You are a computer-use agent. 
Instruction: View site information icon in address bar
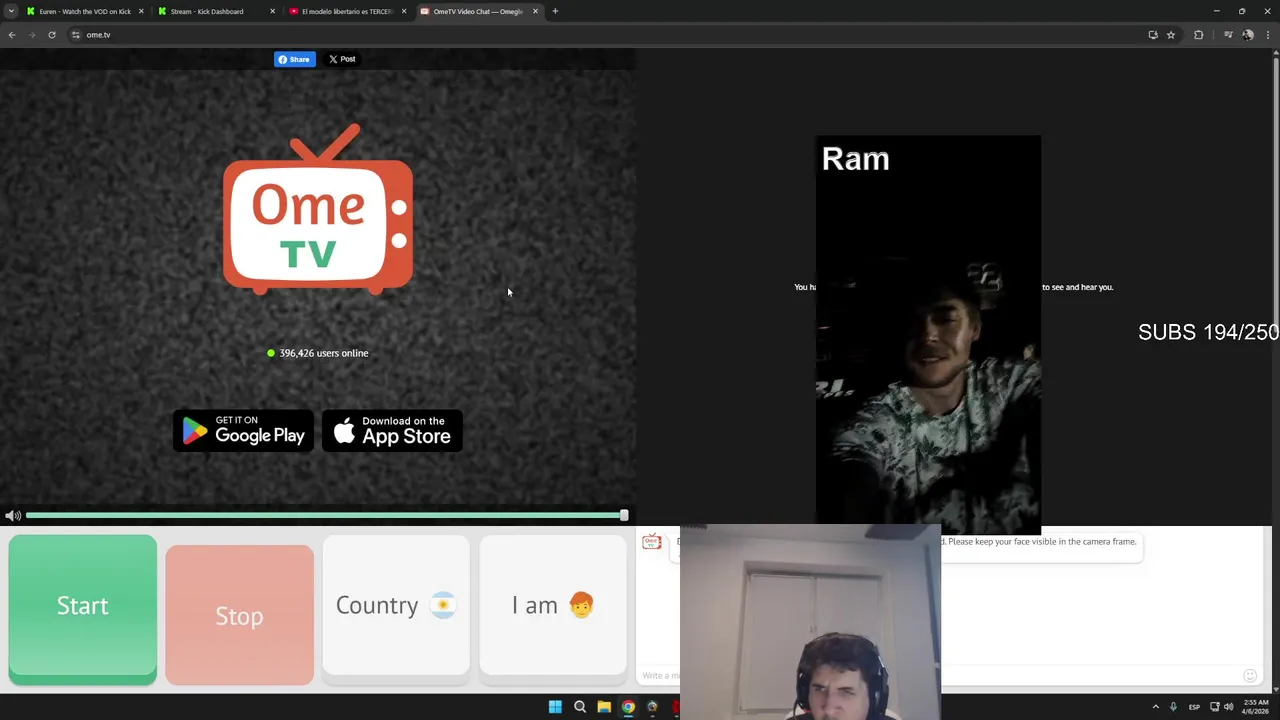(75, 35)
